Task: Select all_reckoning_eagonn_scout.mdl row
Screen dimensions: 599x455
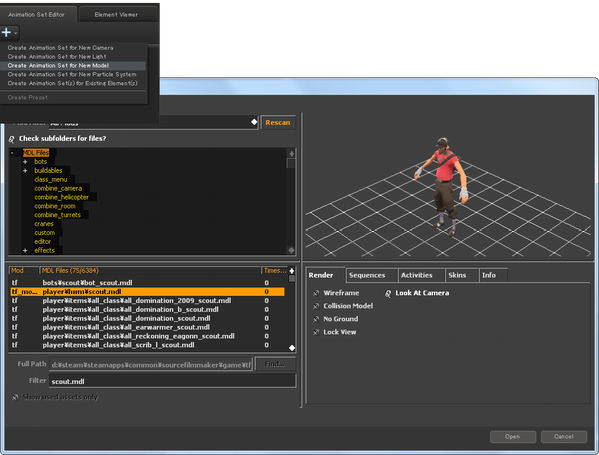Action: [x=147, y=336]
